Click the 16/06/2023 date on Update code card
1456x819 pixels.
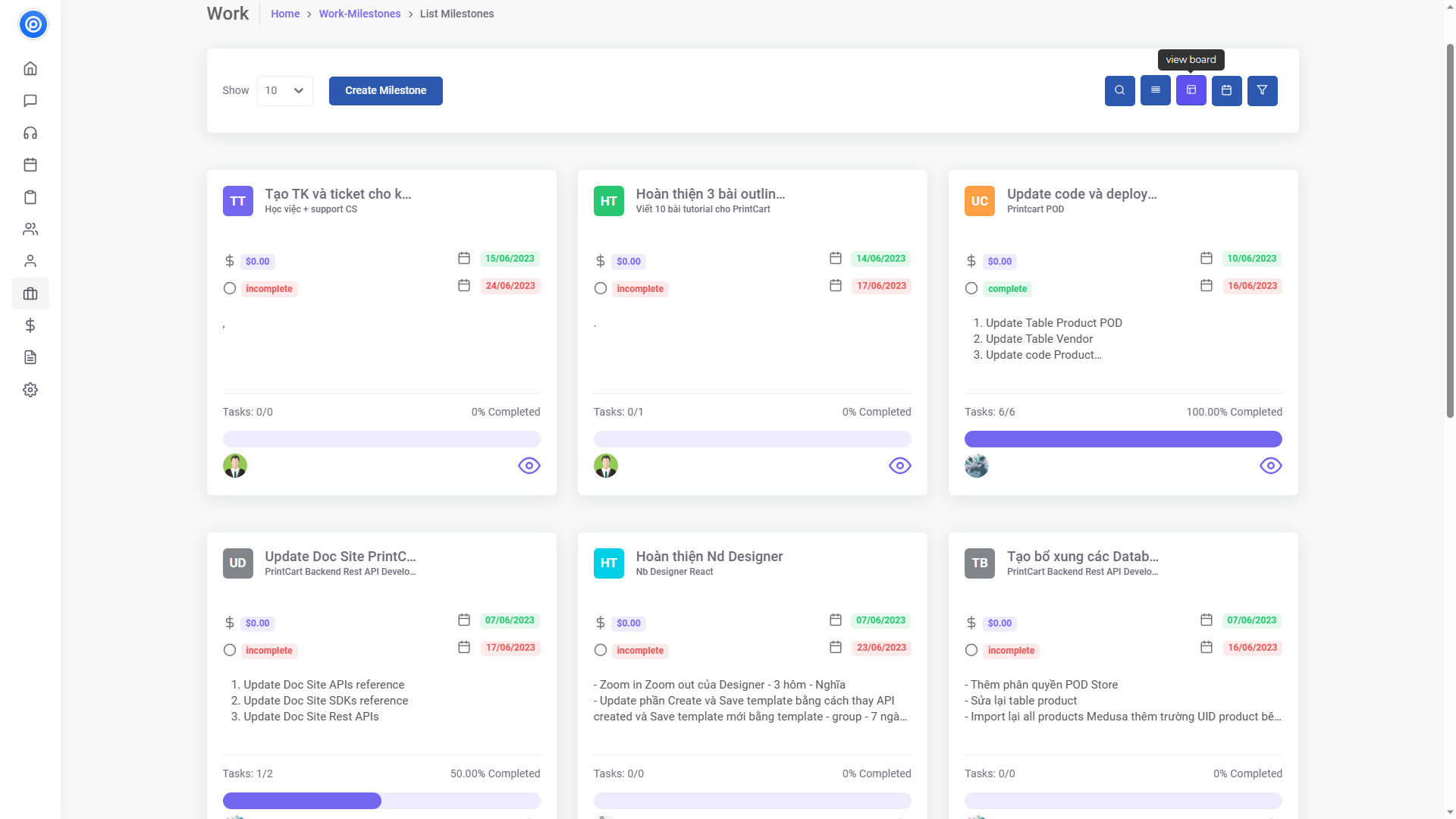(1252, 286)
